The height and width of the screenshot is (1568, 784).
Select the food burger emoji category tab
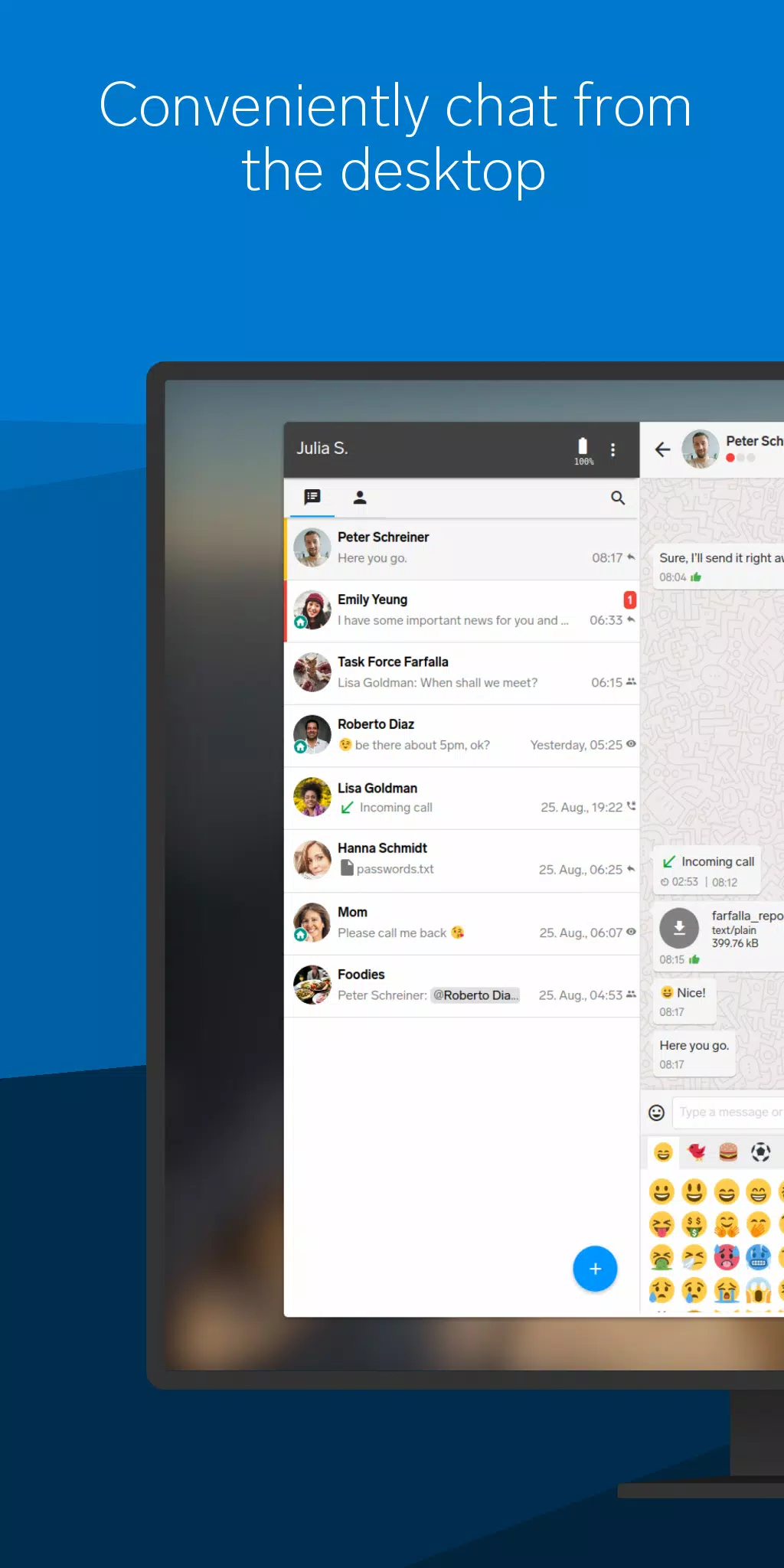point(728,1152)
